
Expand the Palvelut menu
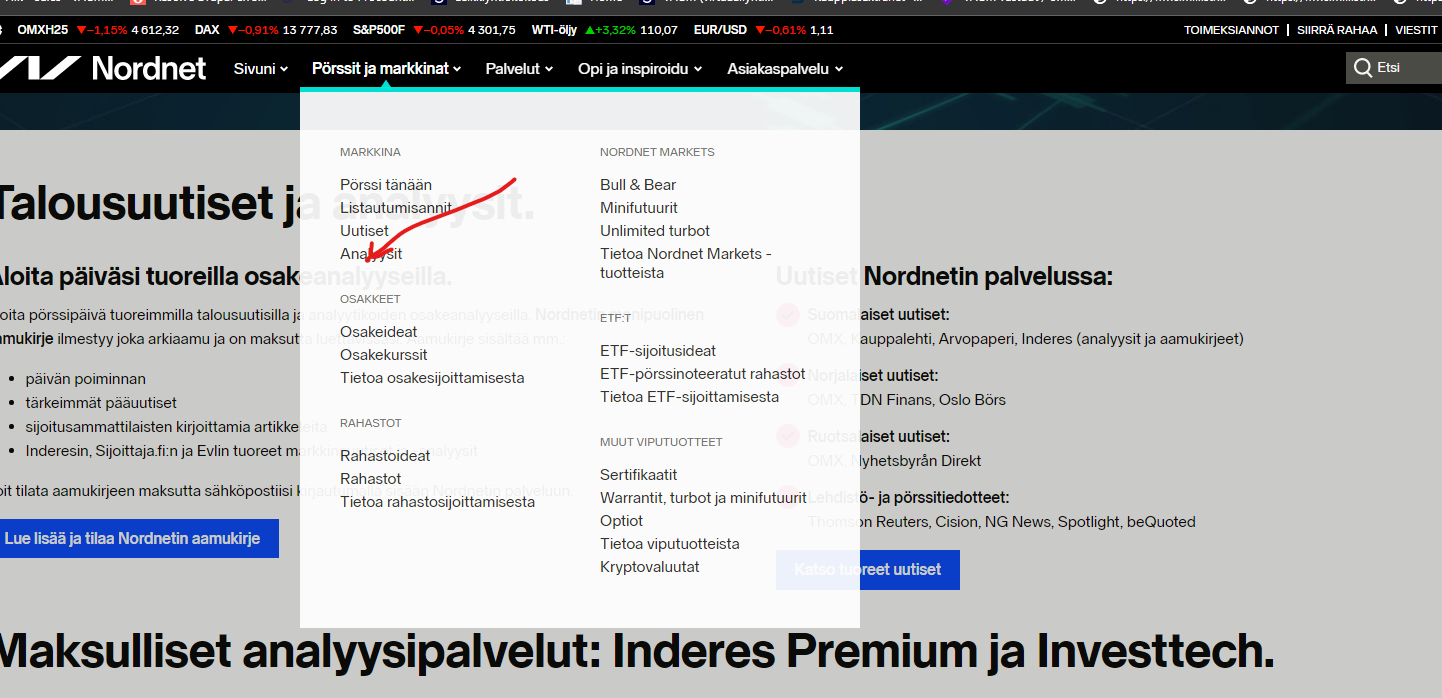tap(519, 69)
